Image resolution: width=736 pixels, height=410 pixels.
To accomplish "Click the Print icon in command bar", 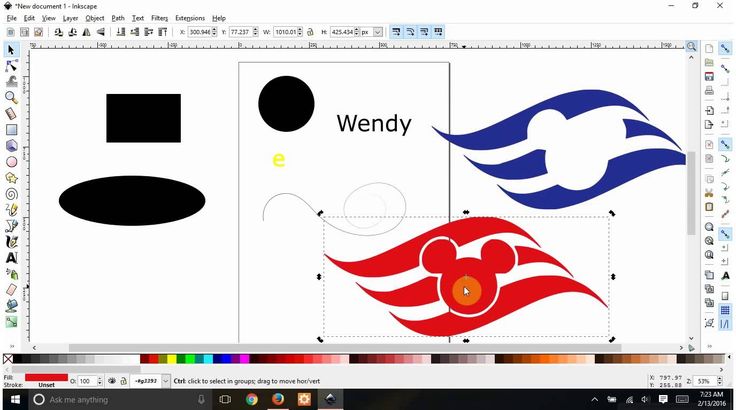I will [x=709, y=91].
